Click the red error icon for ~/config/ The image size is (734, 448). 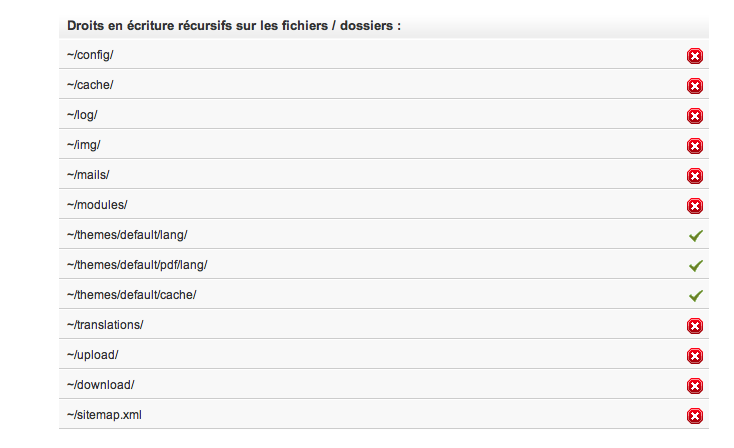click(695, 56)
